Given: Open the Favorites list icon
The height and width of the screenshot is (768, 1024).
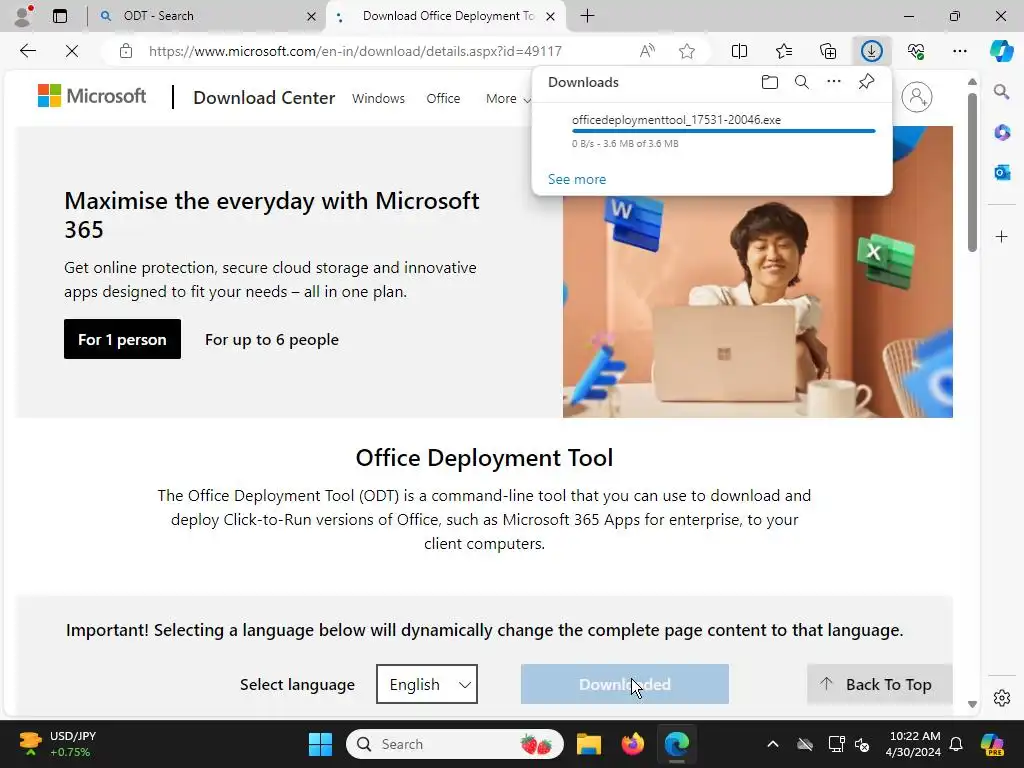Looking at the screenshot, I should pyautogui.click(x=784, y=51).
